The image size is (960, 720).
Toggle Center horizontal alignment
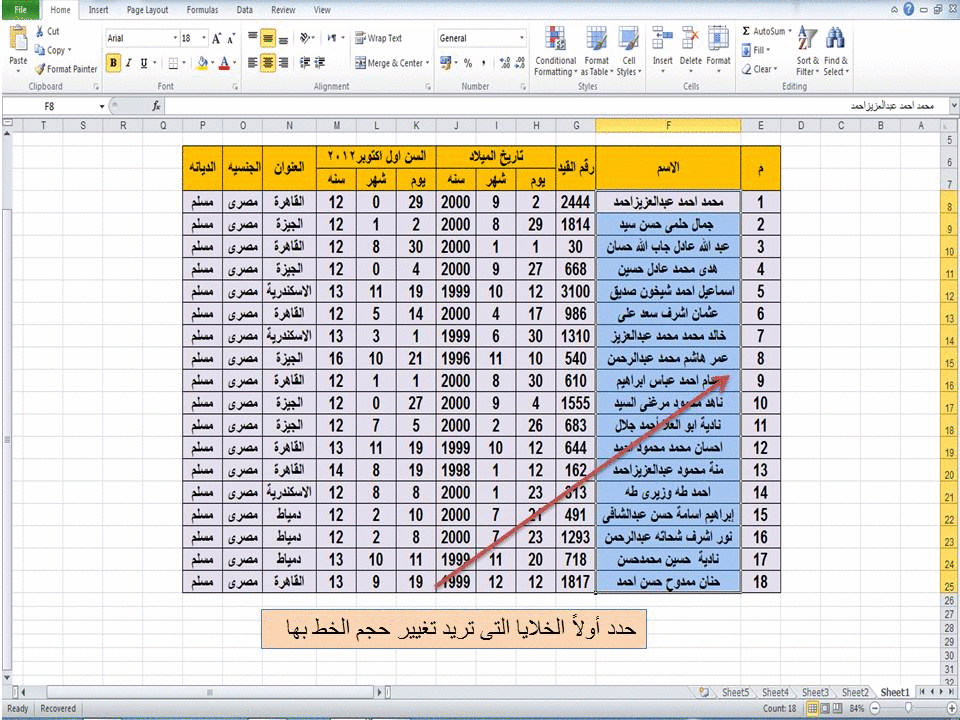tap(268, 62)
